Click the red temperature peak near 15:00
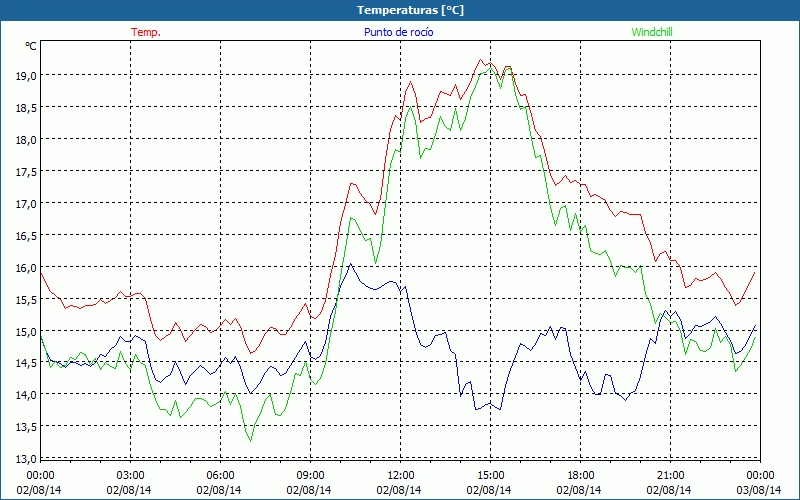Viewport: 800px width, 500px height. click(x=481, y=59)
